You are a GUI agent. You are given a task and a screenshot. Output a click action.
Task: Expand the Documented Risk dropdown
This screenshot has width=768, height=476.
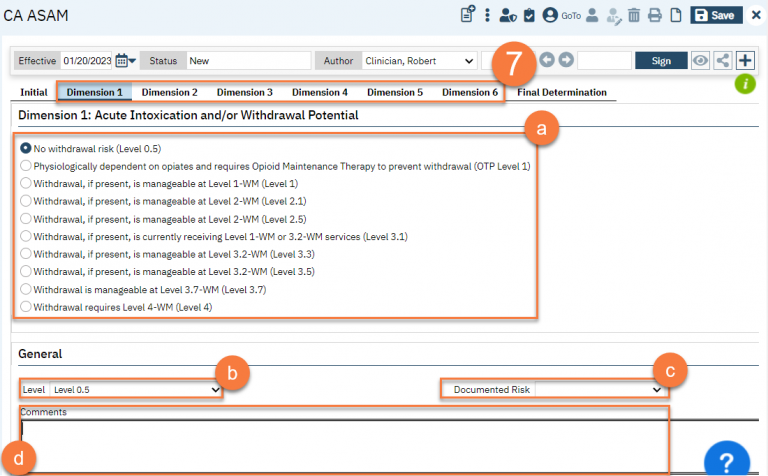point(598,389)
